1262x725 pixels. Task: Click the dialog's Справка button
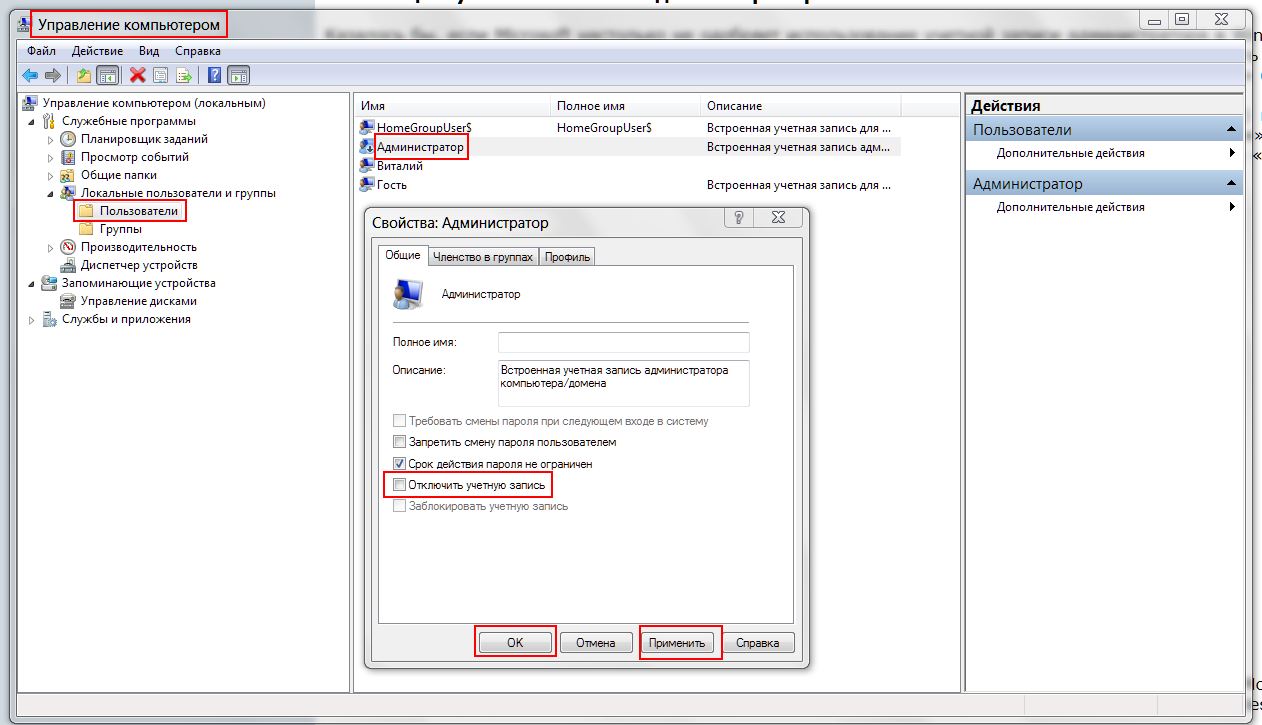(758, 642)
